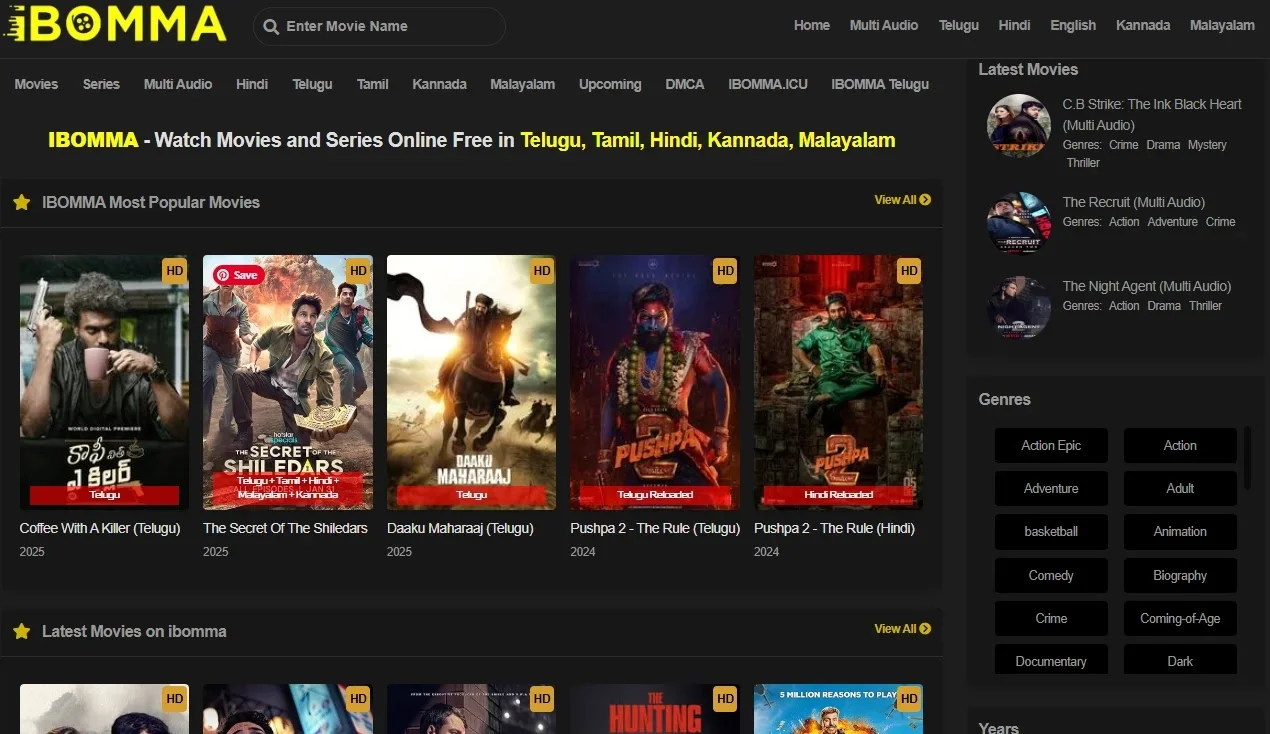
Task: Select the Animation genre button
Action: tap(1180, 531)
